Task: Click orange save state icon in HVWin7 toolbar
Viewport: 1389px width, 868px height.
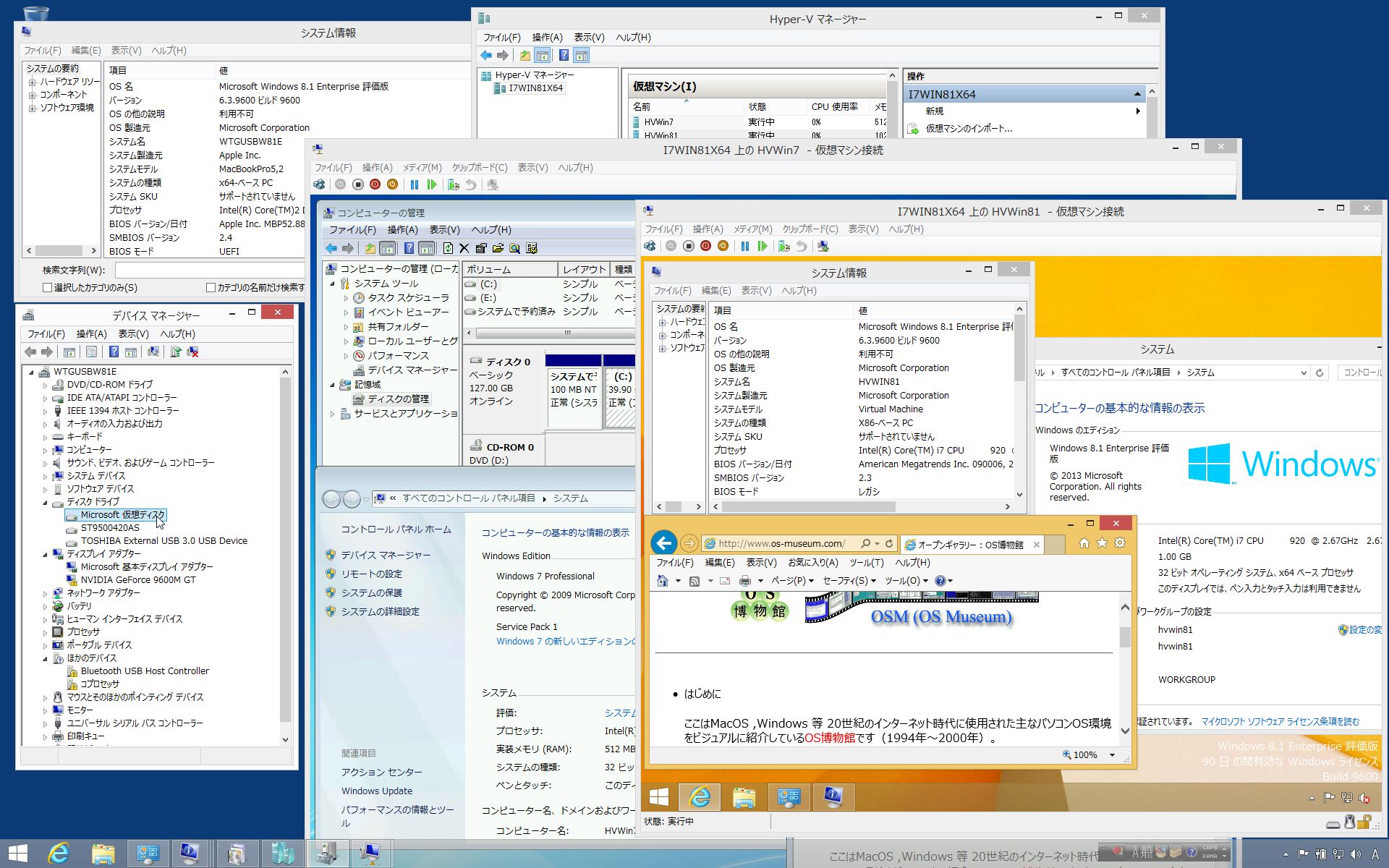Action: pyautogui.click(x=392, y=184)
